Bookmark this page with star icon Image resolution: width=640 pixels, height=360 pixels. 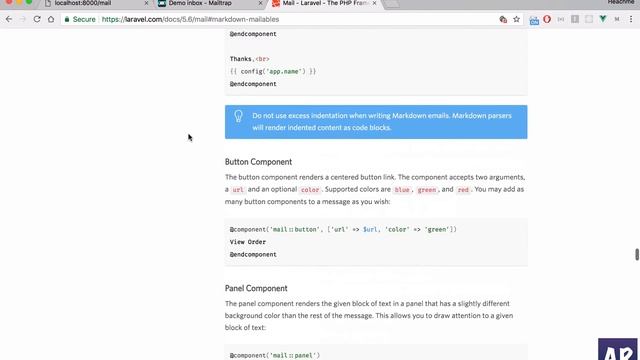pos(516,19)
